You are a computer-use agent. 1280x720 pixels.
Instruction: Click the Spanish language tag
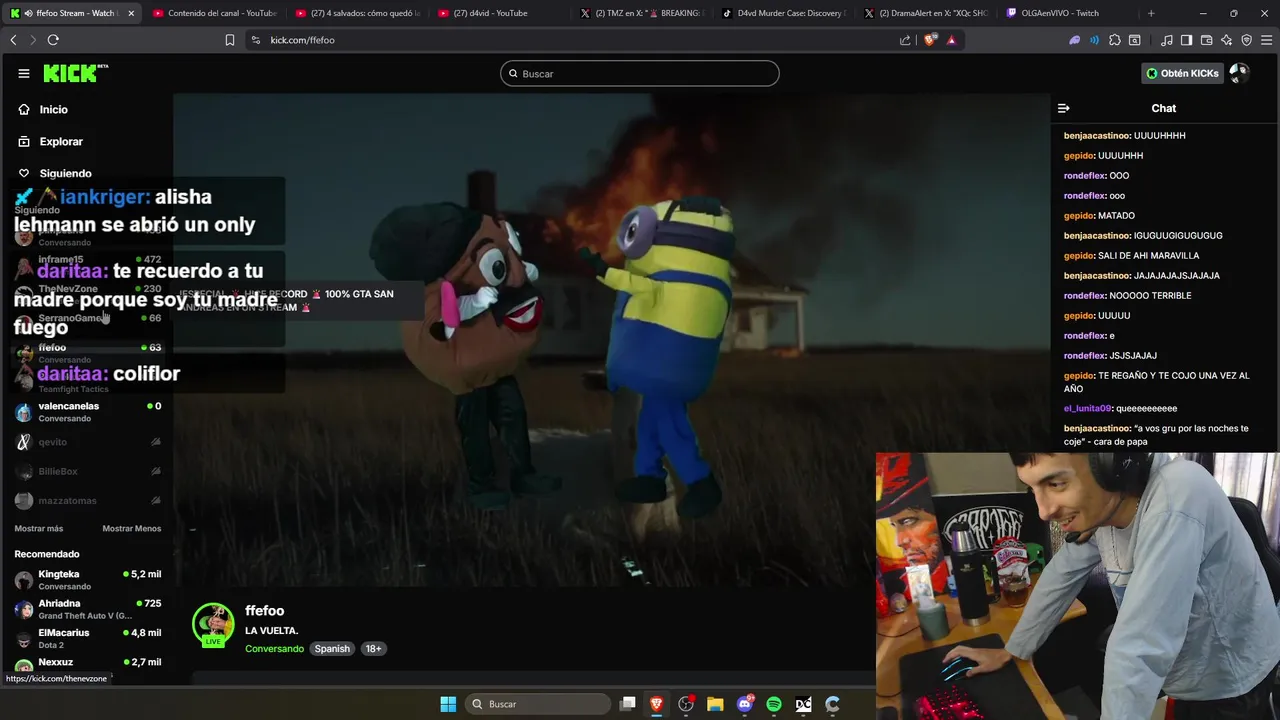(x=332, y=648)
